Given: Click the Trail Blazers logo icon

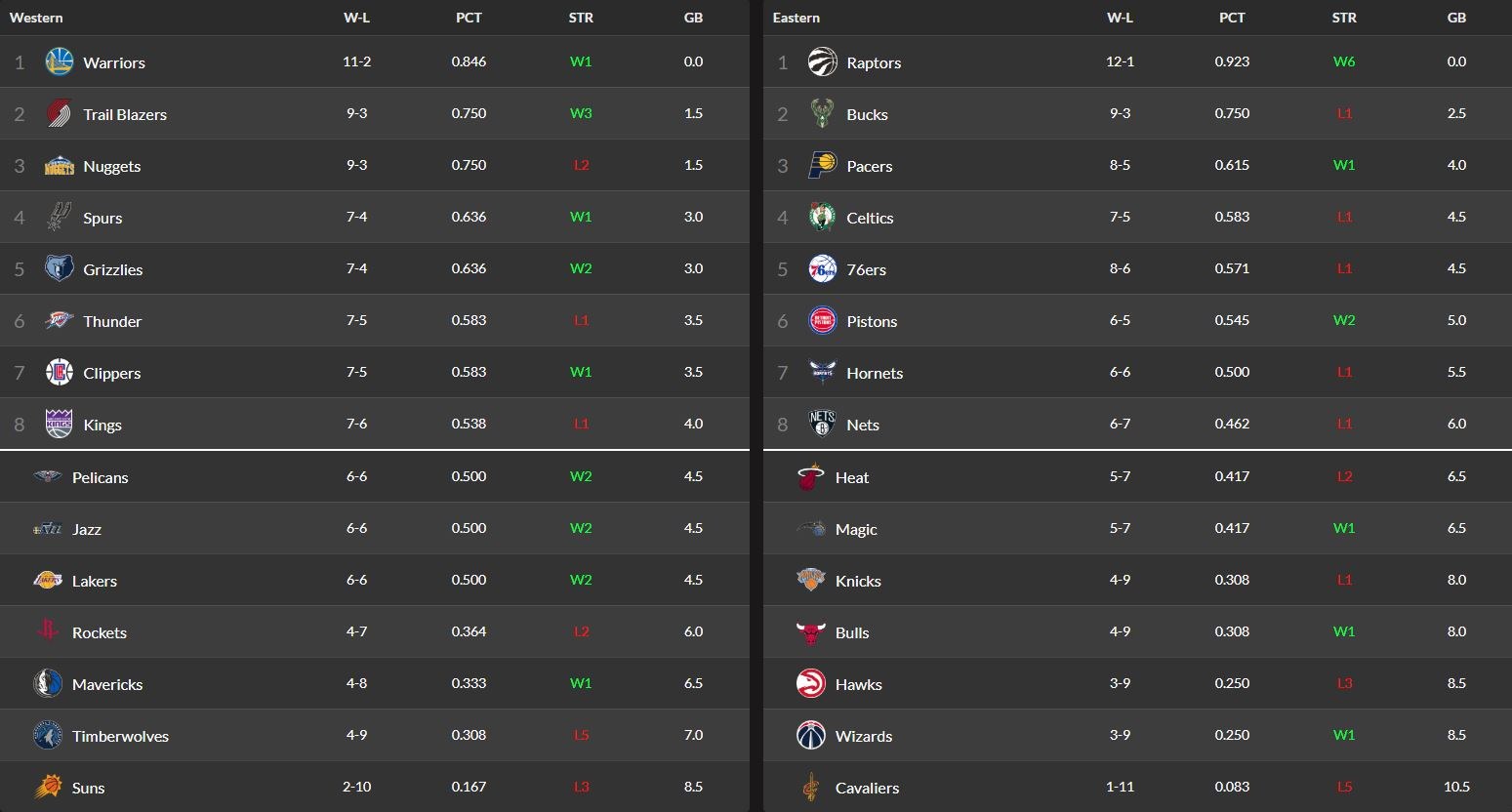Looking at the screenshot, I should (60, 114).
